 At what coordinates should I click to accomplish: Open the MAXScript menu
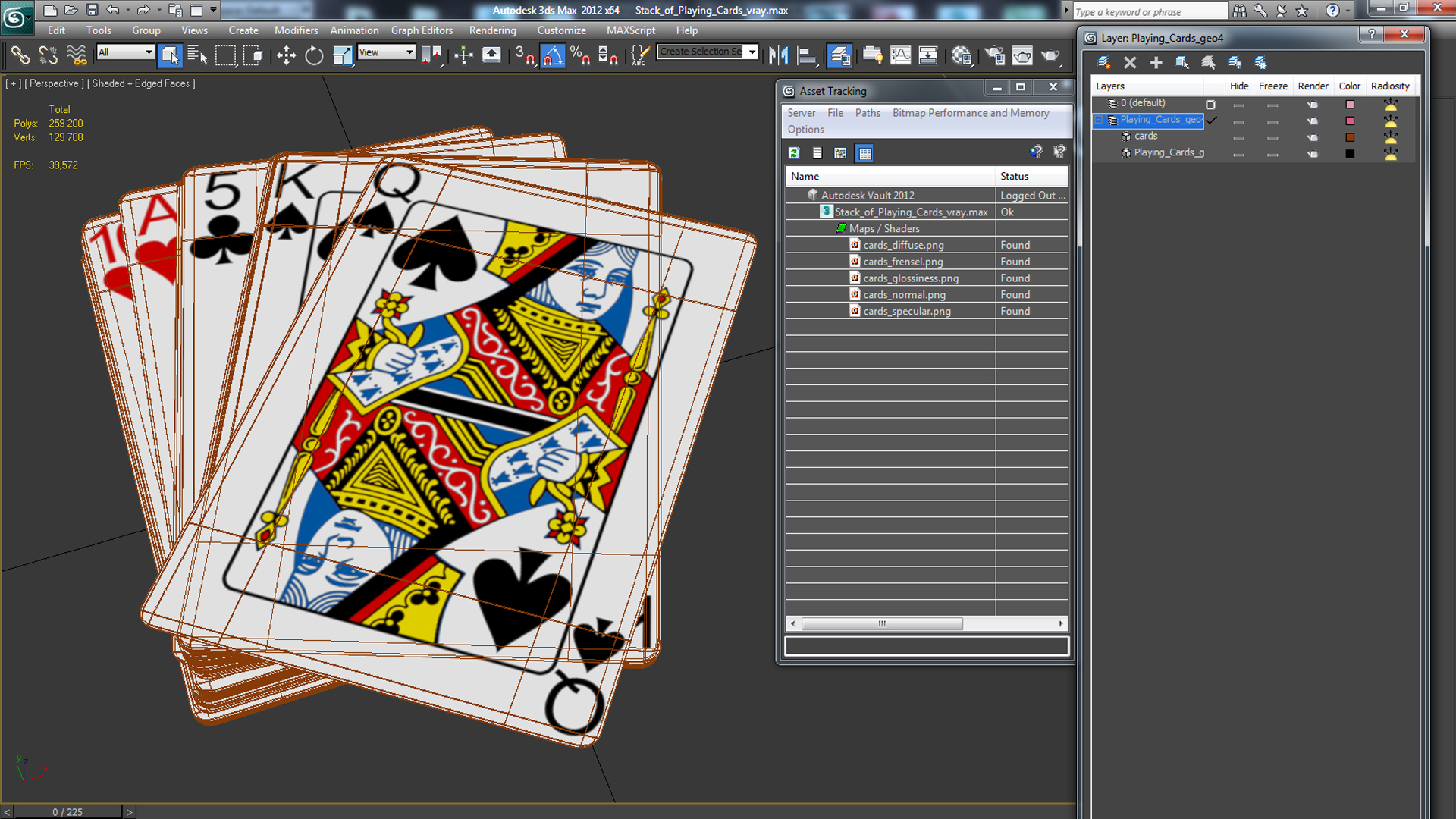coord(630,30)
